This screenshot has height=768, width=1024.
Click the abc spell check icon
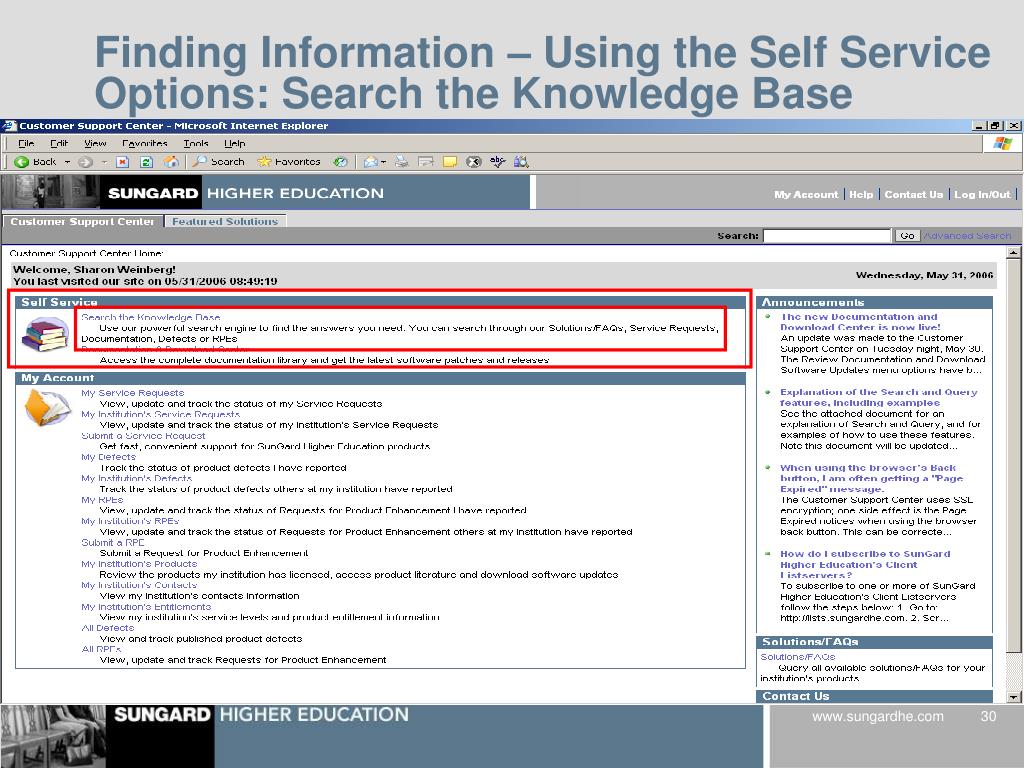(498, 161)
